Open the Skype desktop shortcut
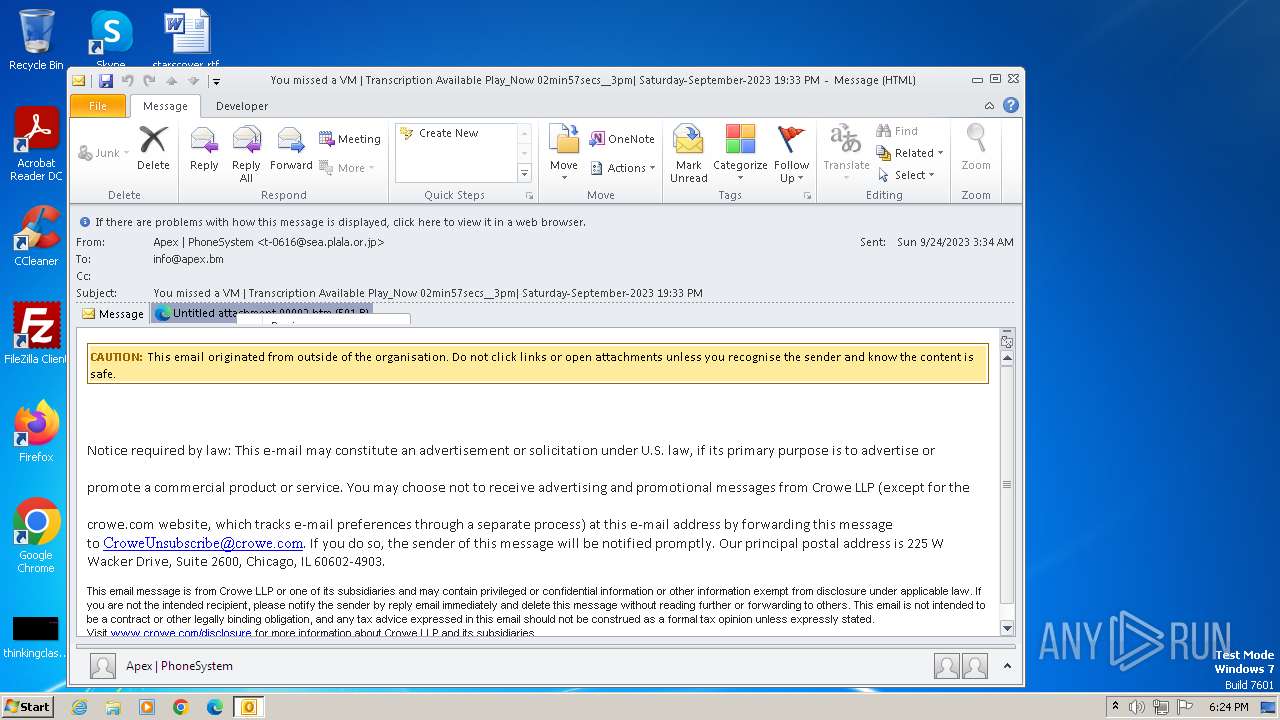 click(110, 40)
